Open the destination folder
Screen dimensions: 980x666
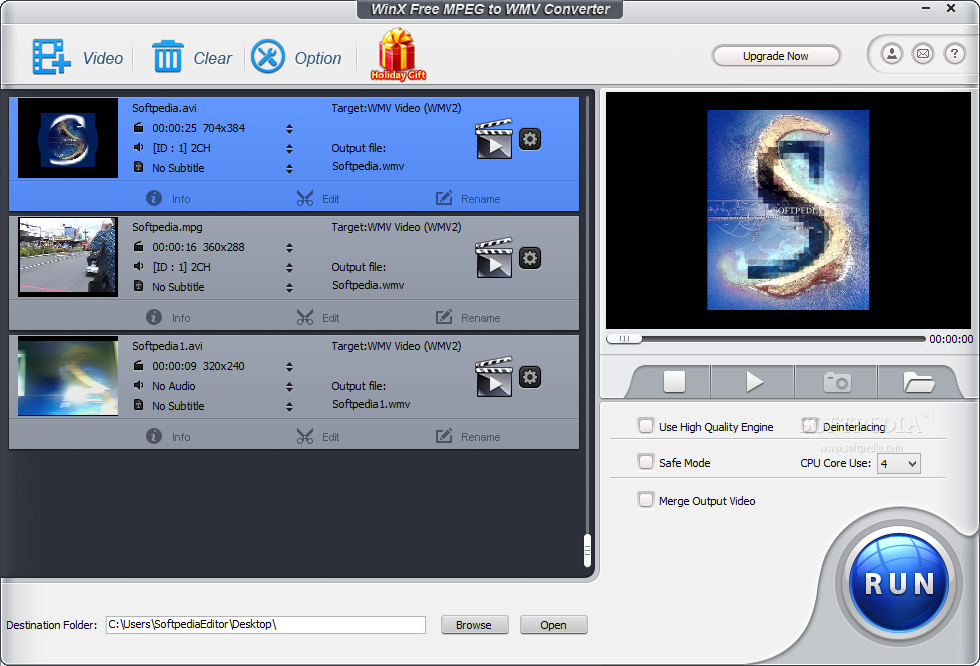click(553, 625)
